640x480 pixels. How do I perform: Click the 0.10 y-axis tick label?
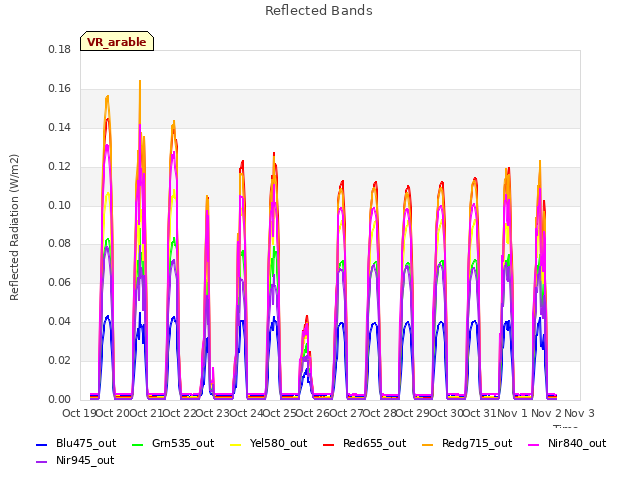coord(59,205)
